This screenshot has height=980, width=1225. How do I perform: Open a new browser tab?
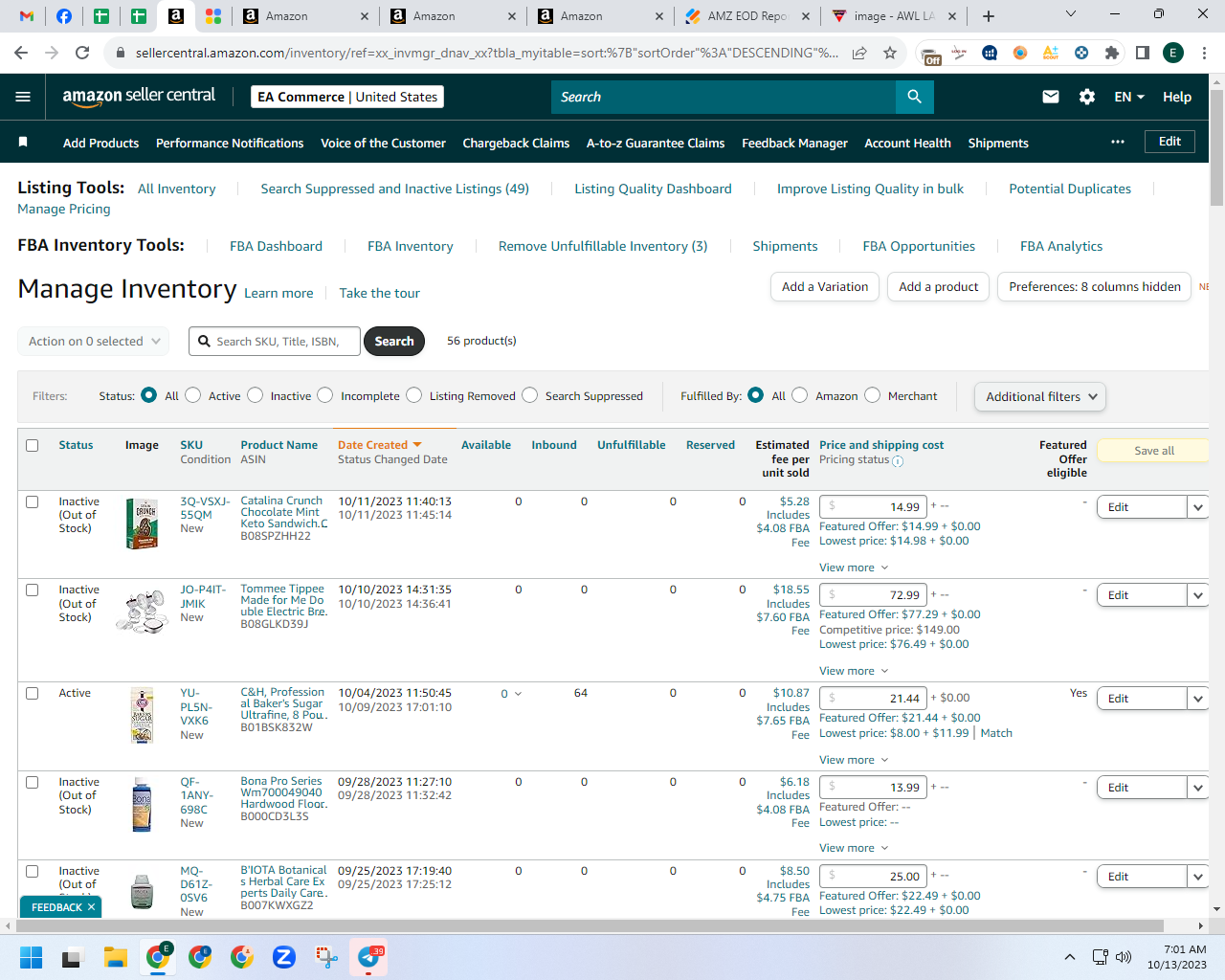(x=989, y=16)
